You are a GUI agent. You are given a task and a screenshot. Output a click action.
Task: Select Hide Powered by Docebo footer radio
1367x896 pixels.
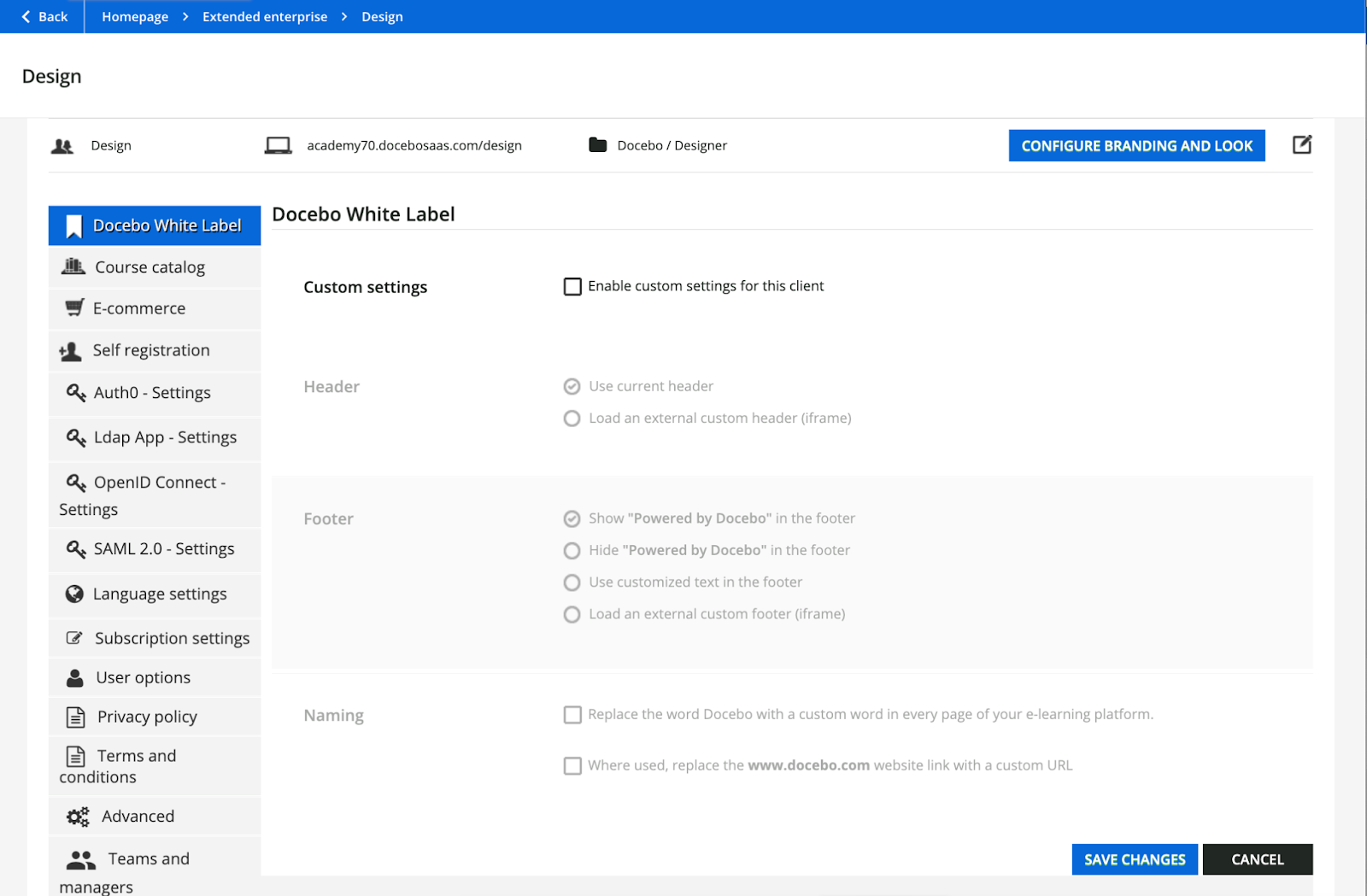[572, 551]
